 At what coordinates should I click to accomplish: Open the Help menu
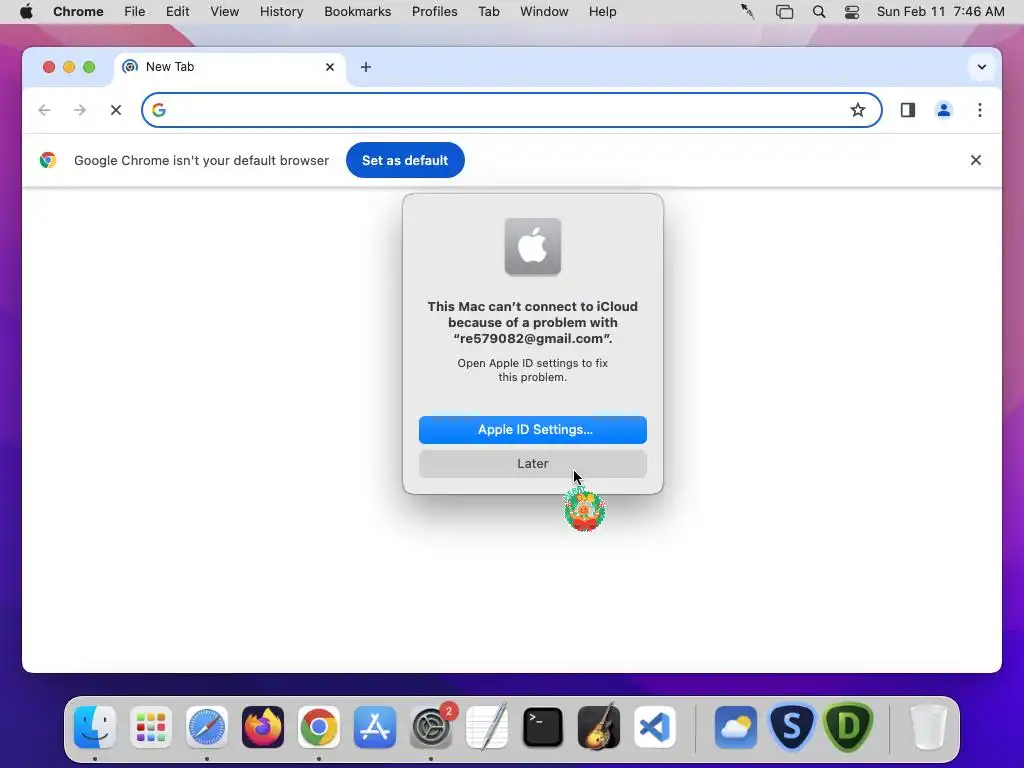(602, 12)
